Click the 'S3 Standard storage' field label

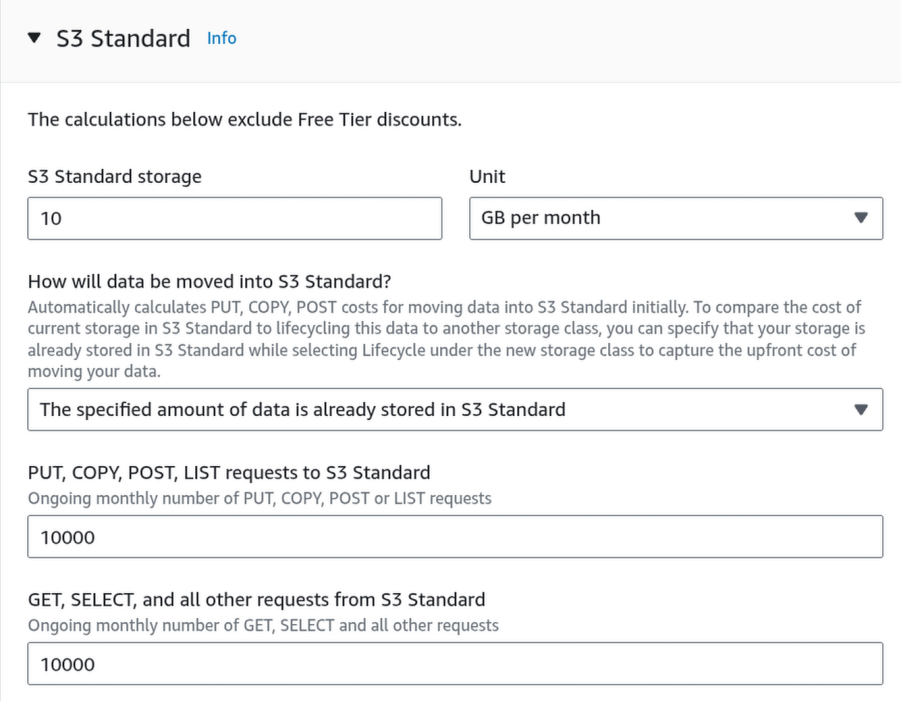click(114, 177)
